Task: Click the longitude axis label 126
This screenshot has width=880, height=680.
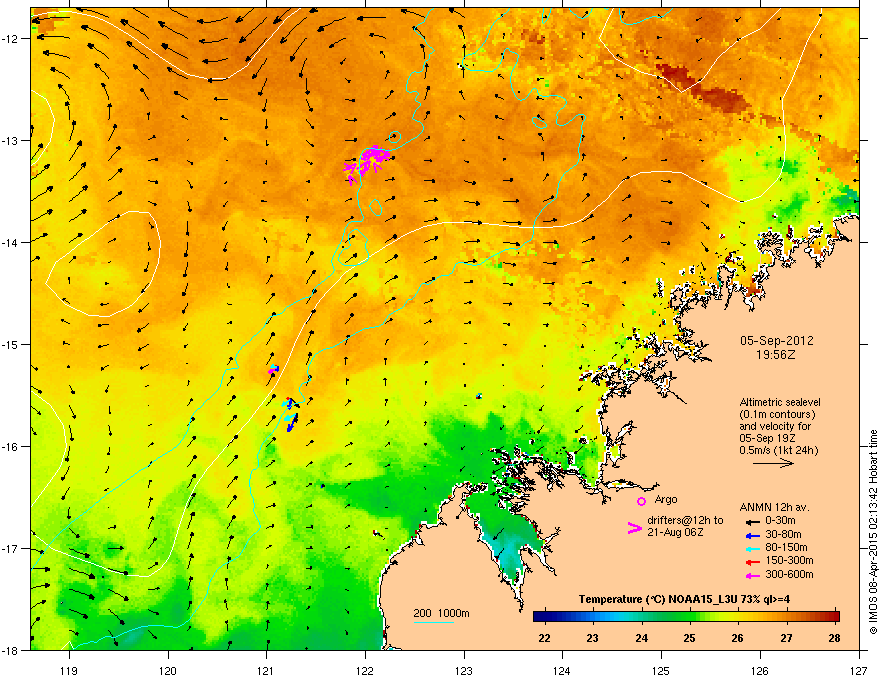Action: coord(760,670)
